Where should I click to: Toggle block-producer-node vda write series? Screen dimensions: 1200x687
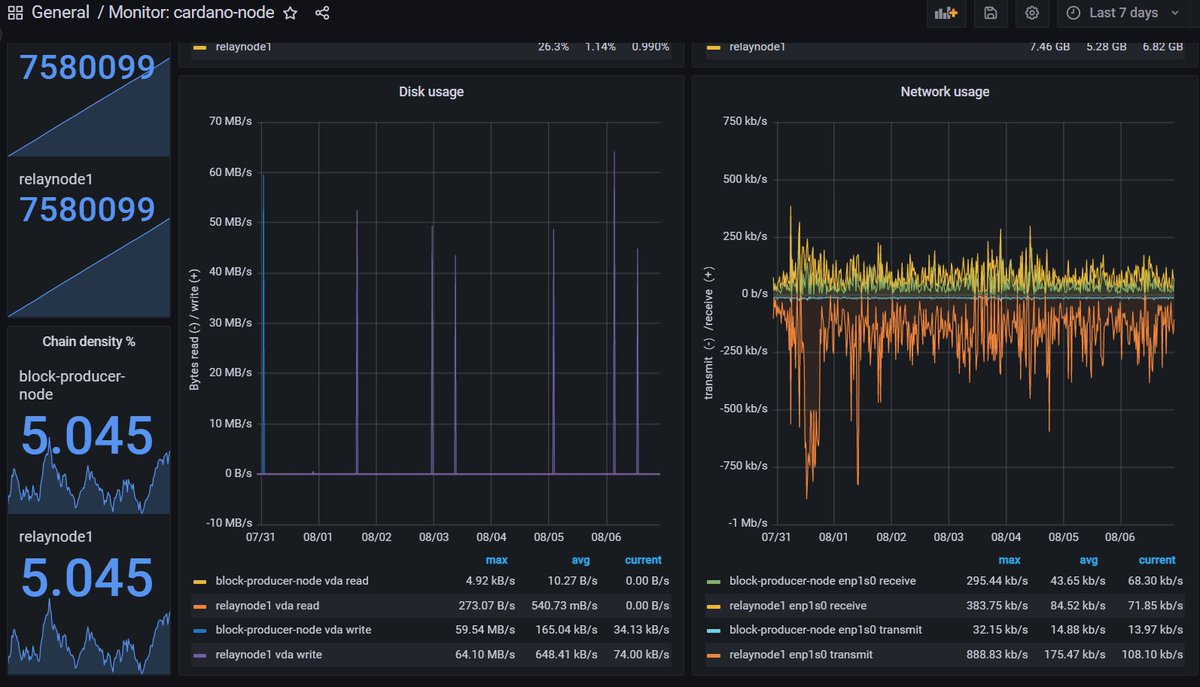tap(293, 630)
